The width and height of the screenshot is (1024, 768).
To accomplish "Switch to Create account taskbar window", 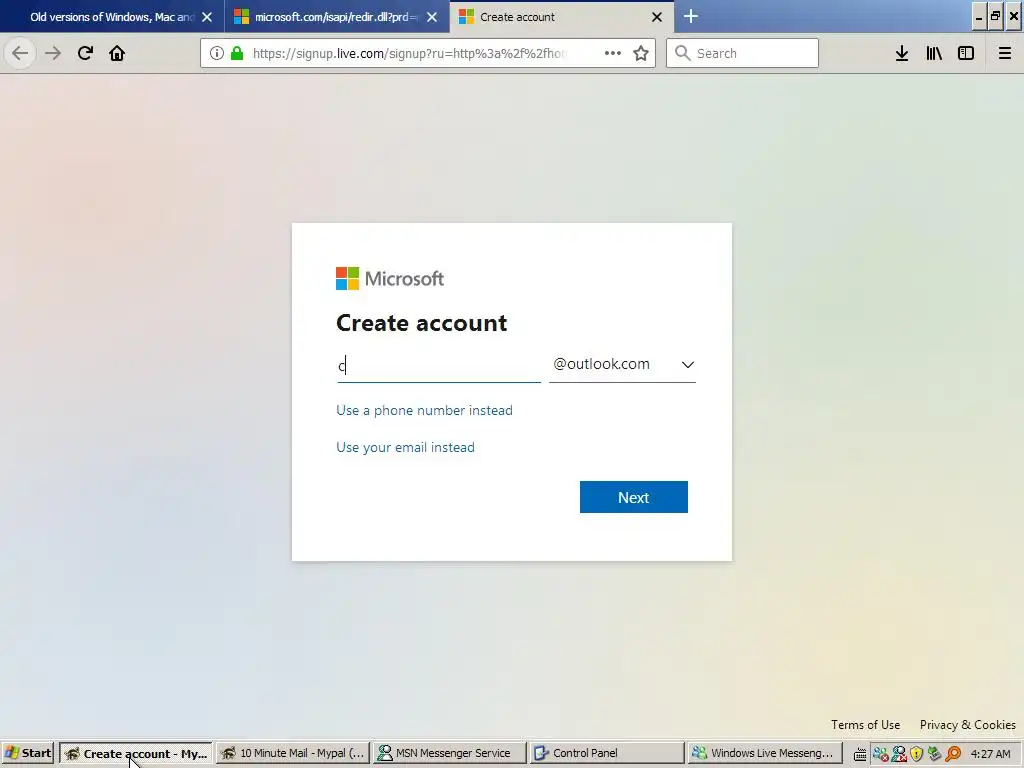I will point(136,753).
